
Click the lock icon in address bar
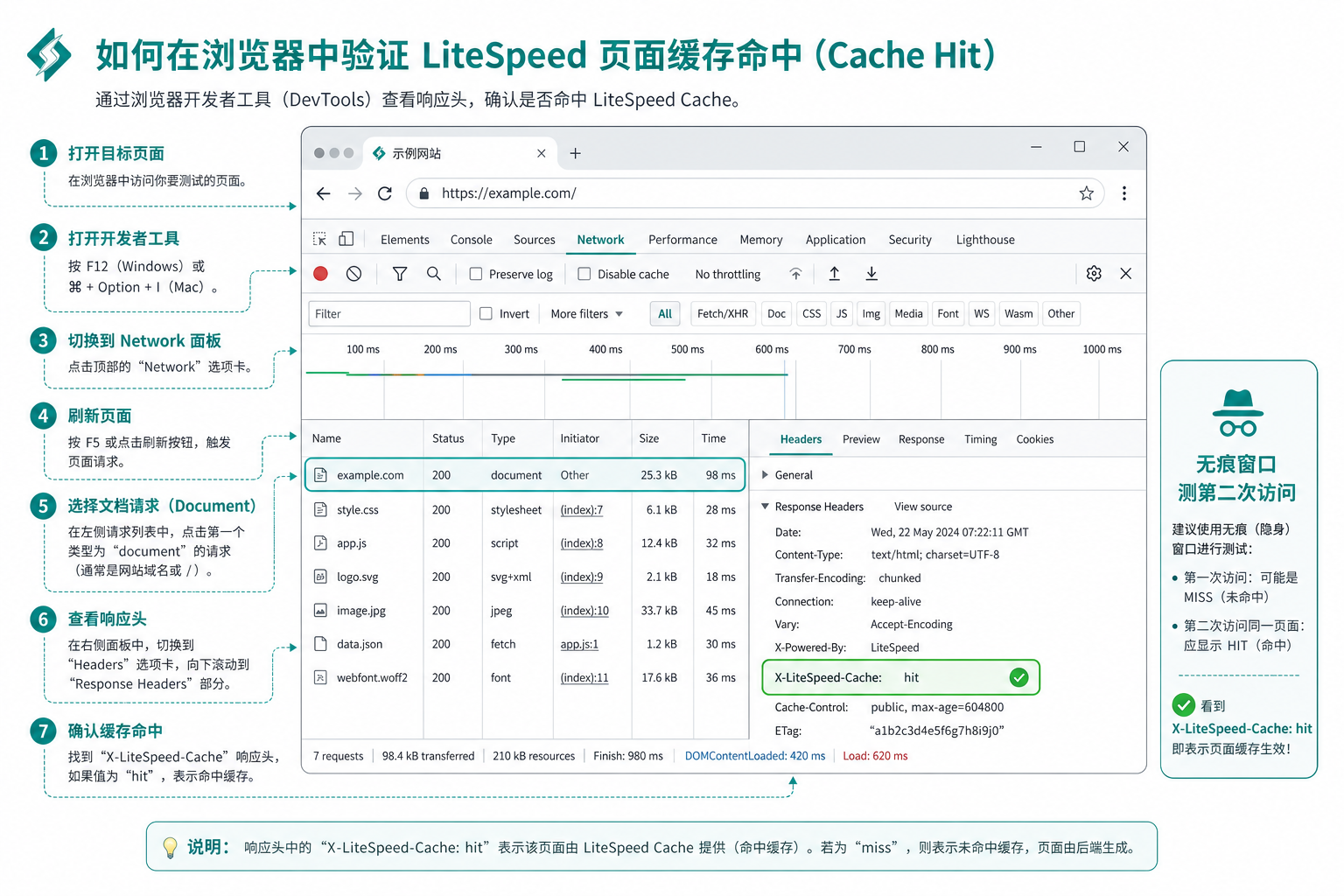[x=424, y=193]
